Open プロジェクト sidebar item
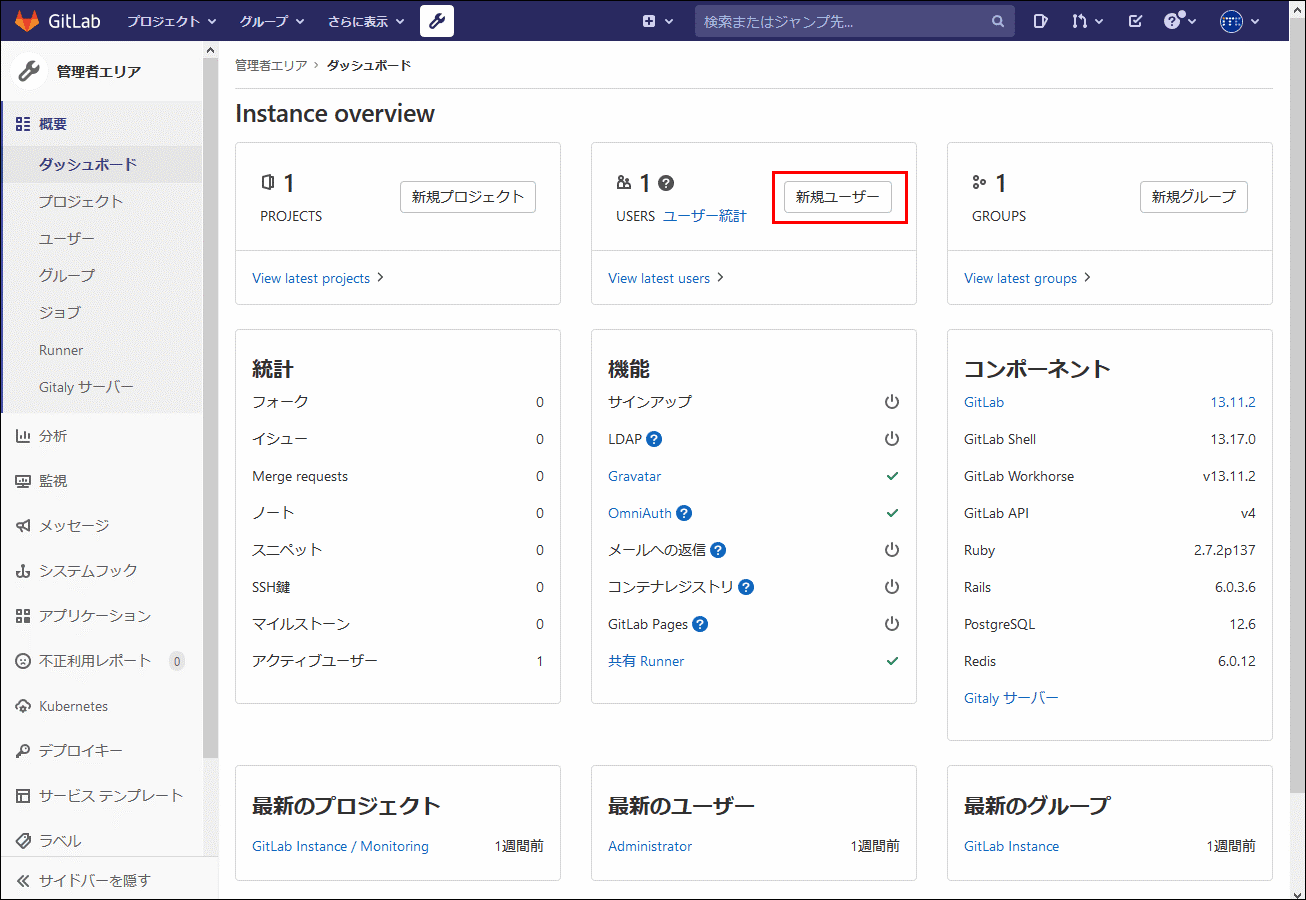This screenshot has width=1306, height=900. point(101,201)
